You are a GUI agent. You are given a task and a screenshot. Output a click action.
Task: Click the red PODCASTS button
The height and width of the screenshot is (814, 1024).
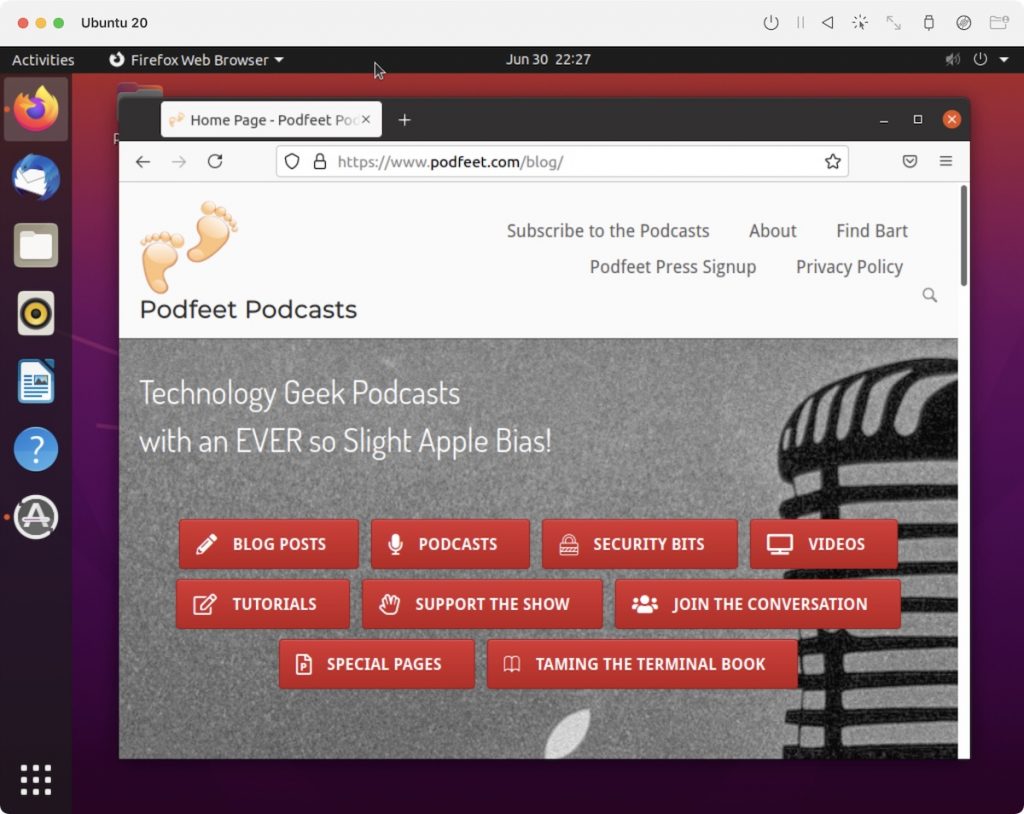[x=450, y=544]
